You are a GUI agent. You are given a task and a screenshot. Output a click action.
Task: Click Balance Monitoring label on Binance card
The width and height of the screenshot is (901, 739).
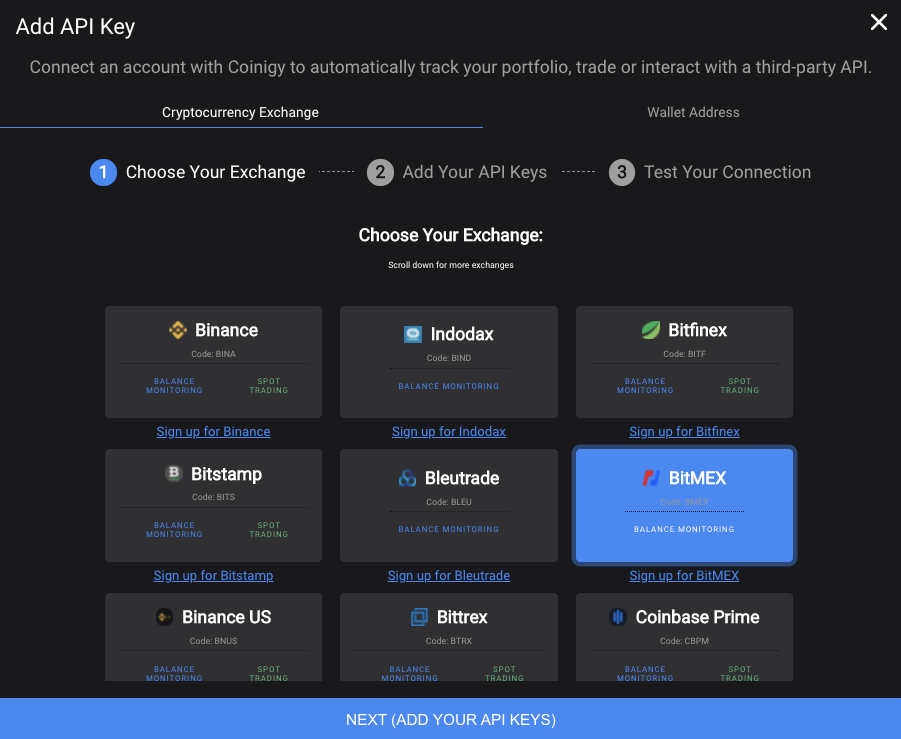pyautogui.click(x=174, y=386)
